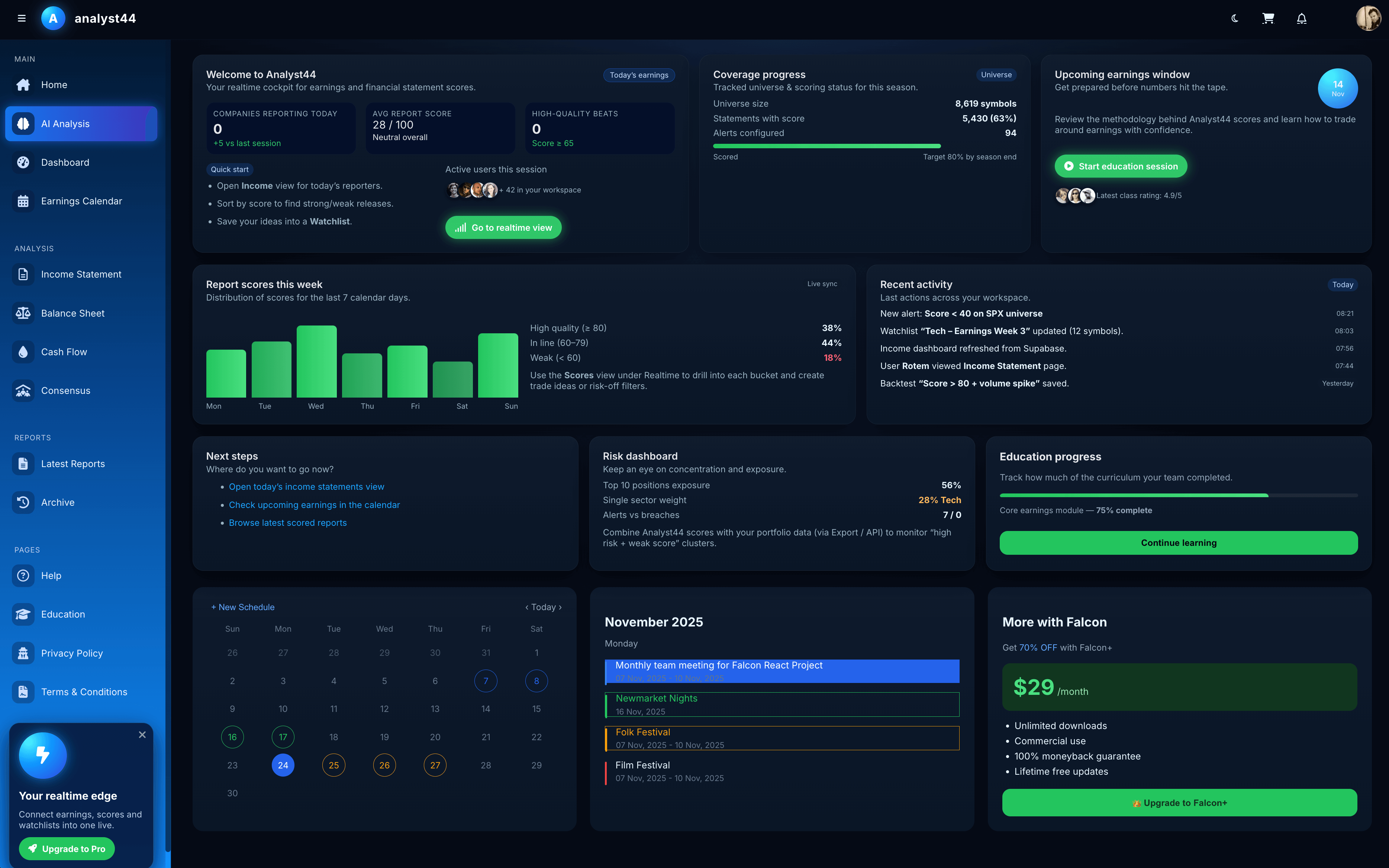This screenshot has height=868, width=1389.
Task: Switch to Dashboard in the sidebar
Action: click(65, 162)
